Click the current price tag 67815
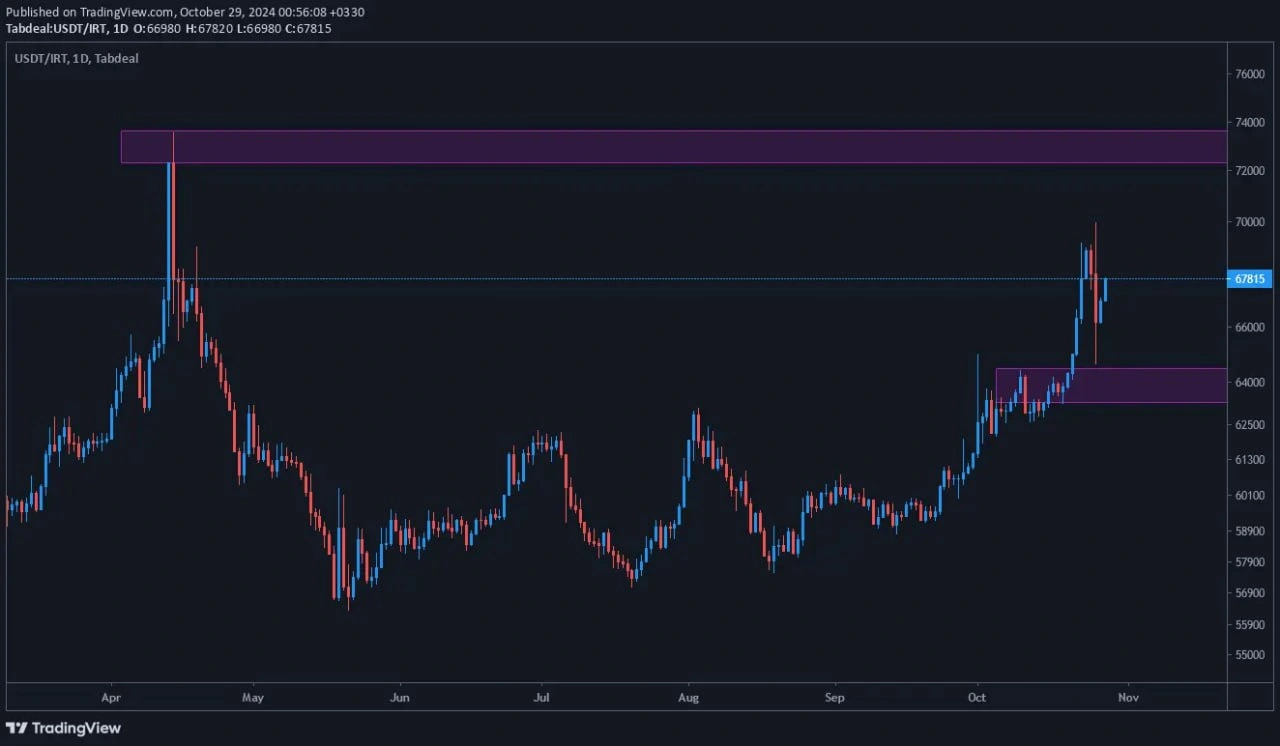 click(x=1250, y=279)
